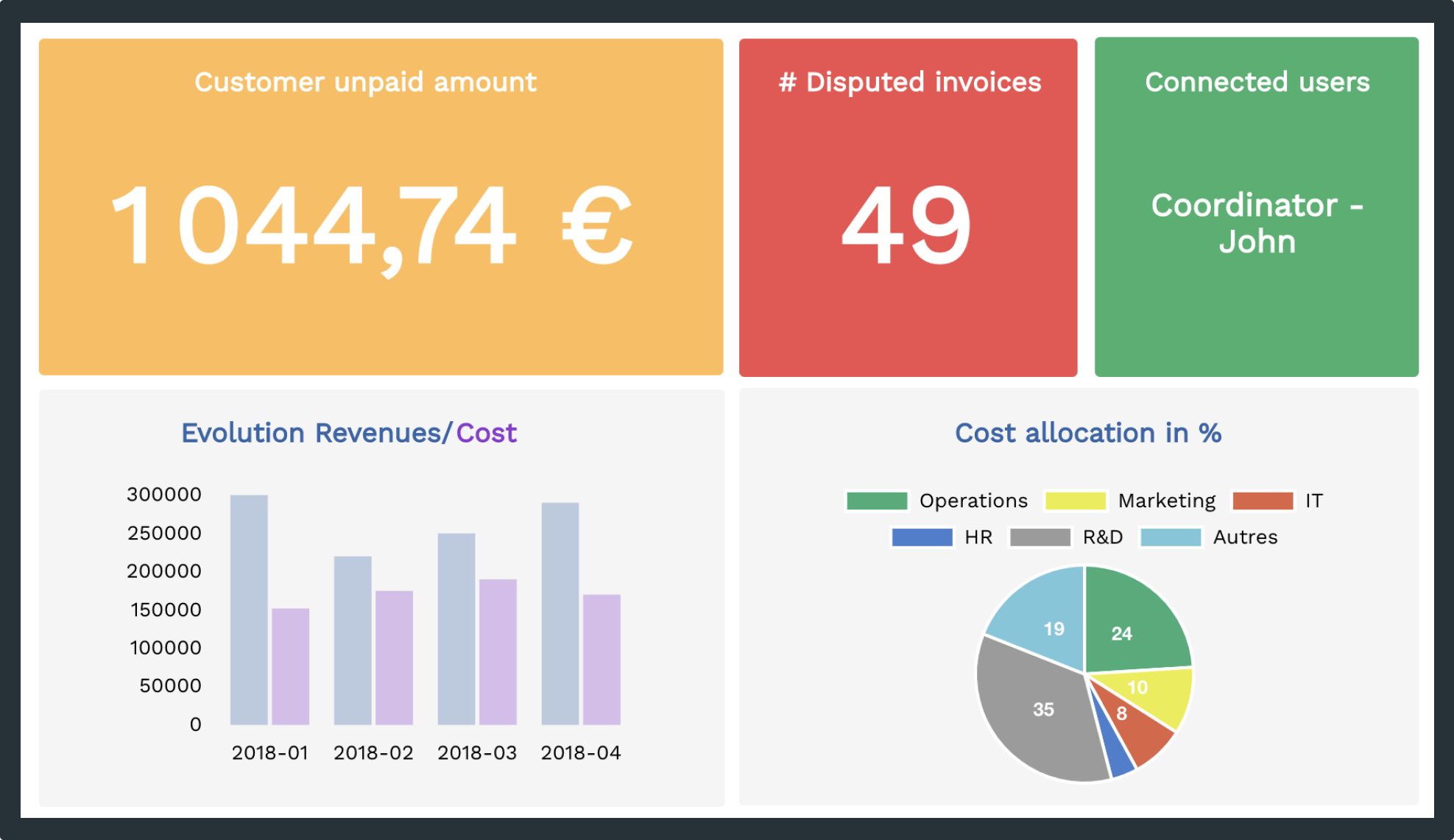This screenshot has width=1454, height=840.
Task: Click the 2018-03 axis label
Action: pos(477,753)
